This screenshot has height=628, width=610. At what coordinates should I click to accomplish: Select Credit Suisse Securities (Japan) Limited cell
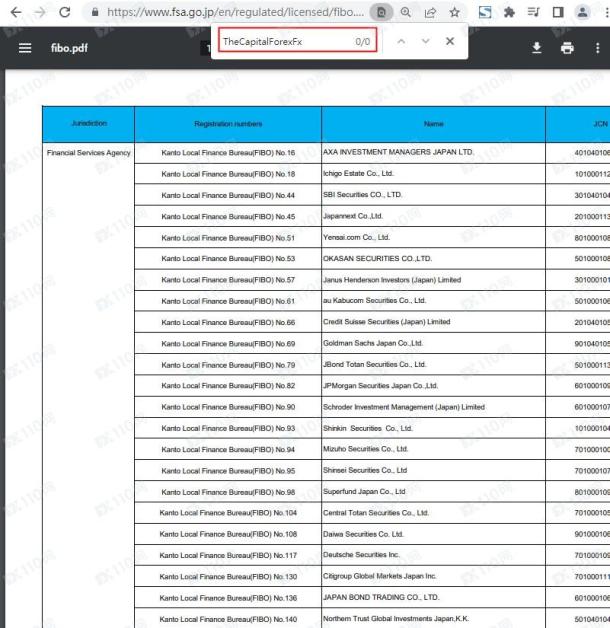pos(433,322)
